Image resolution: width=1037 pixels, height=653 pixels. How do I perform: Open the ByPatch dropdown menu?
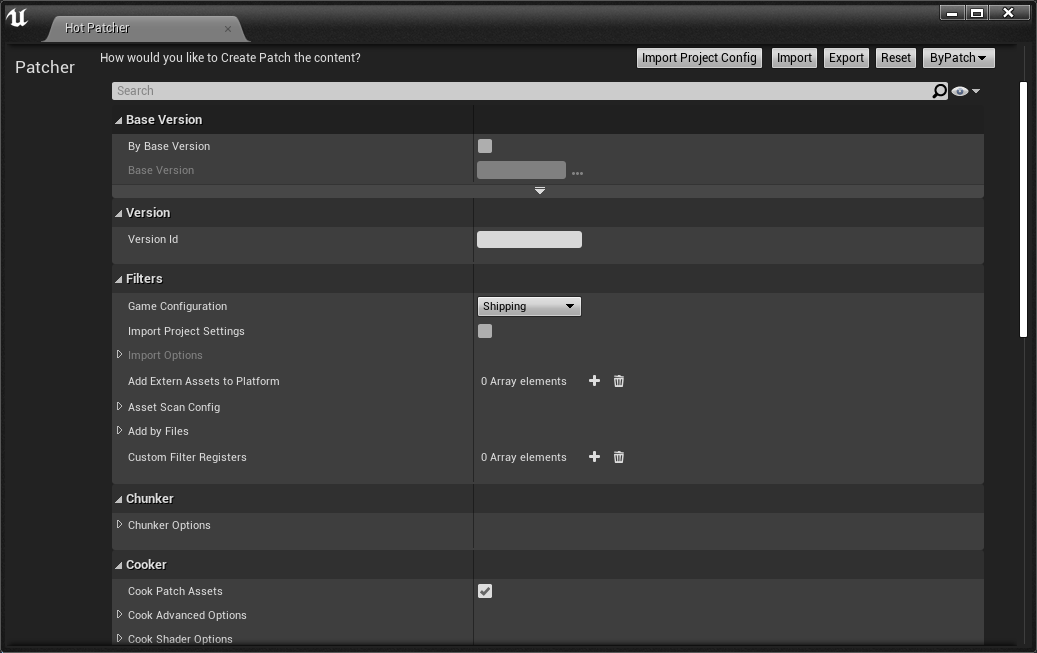click(958, 58)
